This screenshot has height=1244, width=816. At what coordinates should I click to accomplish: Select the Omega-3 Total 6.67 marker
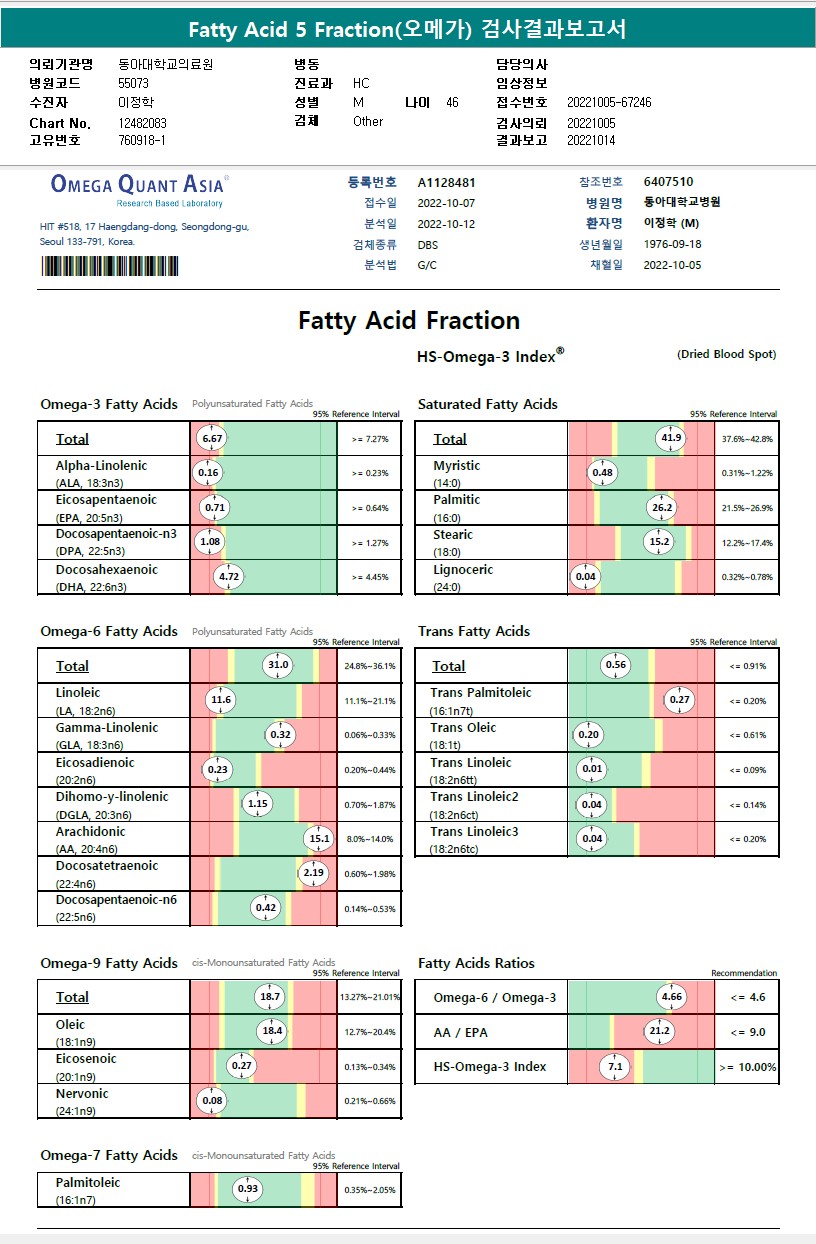(212, 438)
